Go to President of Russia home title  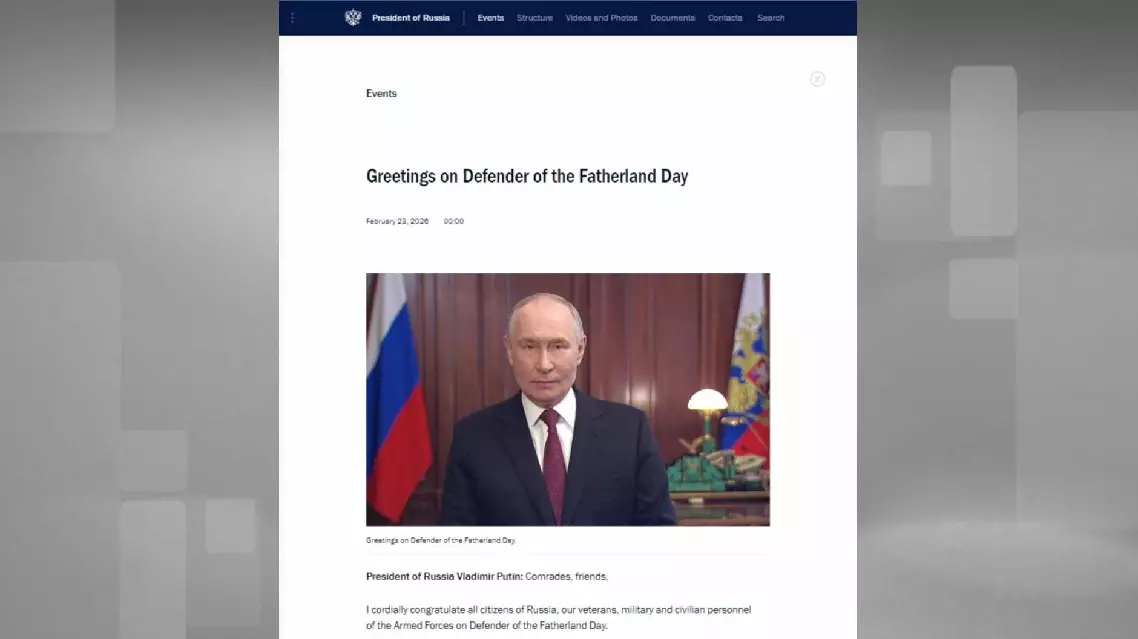tap(410, 18)
